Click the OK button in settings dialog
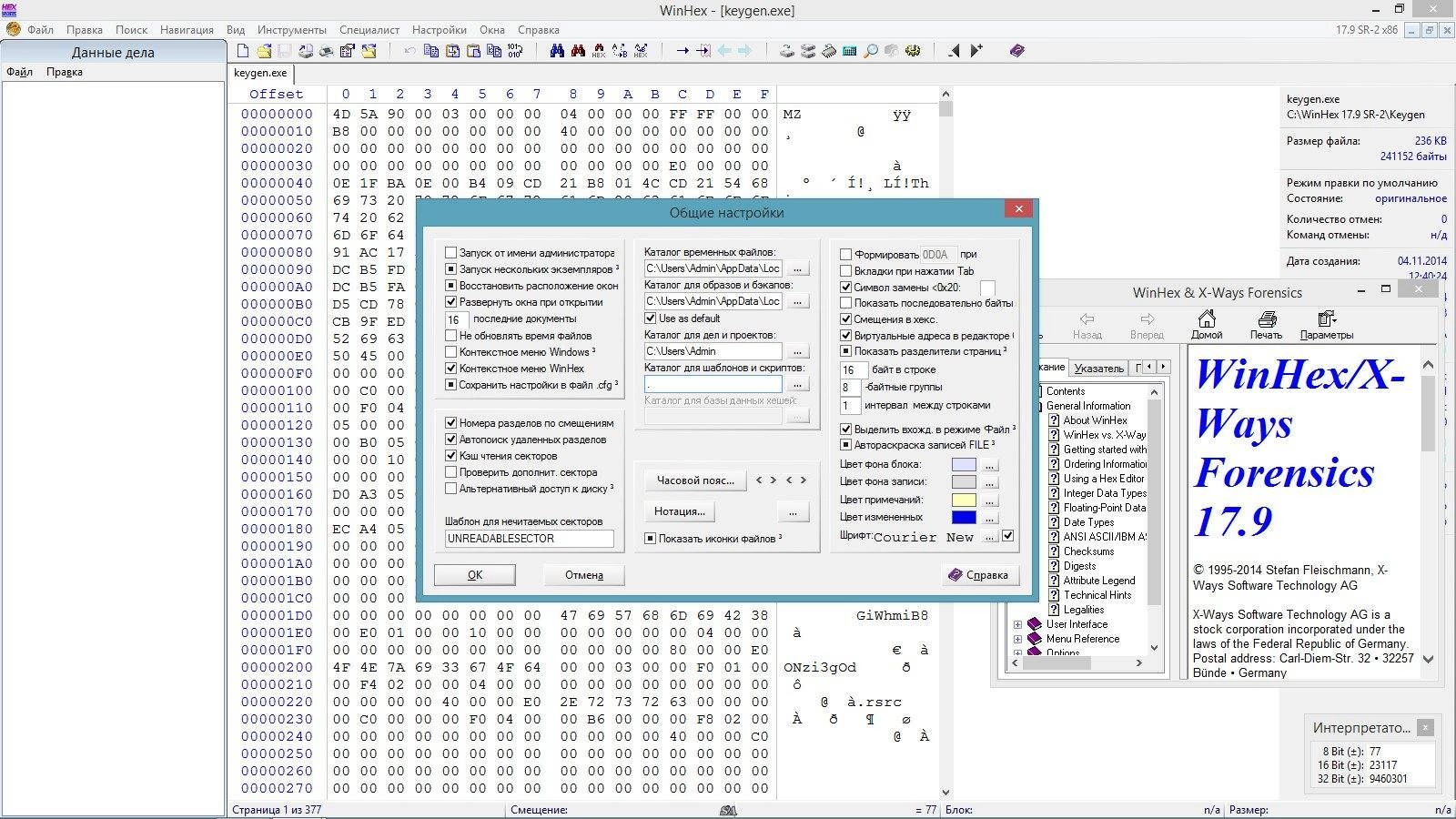This screenshot has height=819, width=1456. pos(475,575)
